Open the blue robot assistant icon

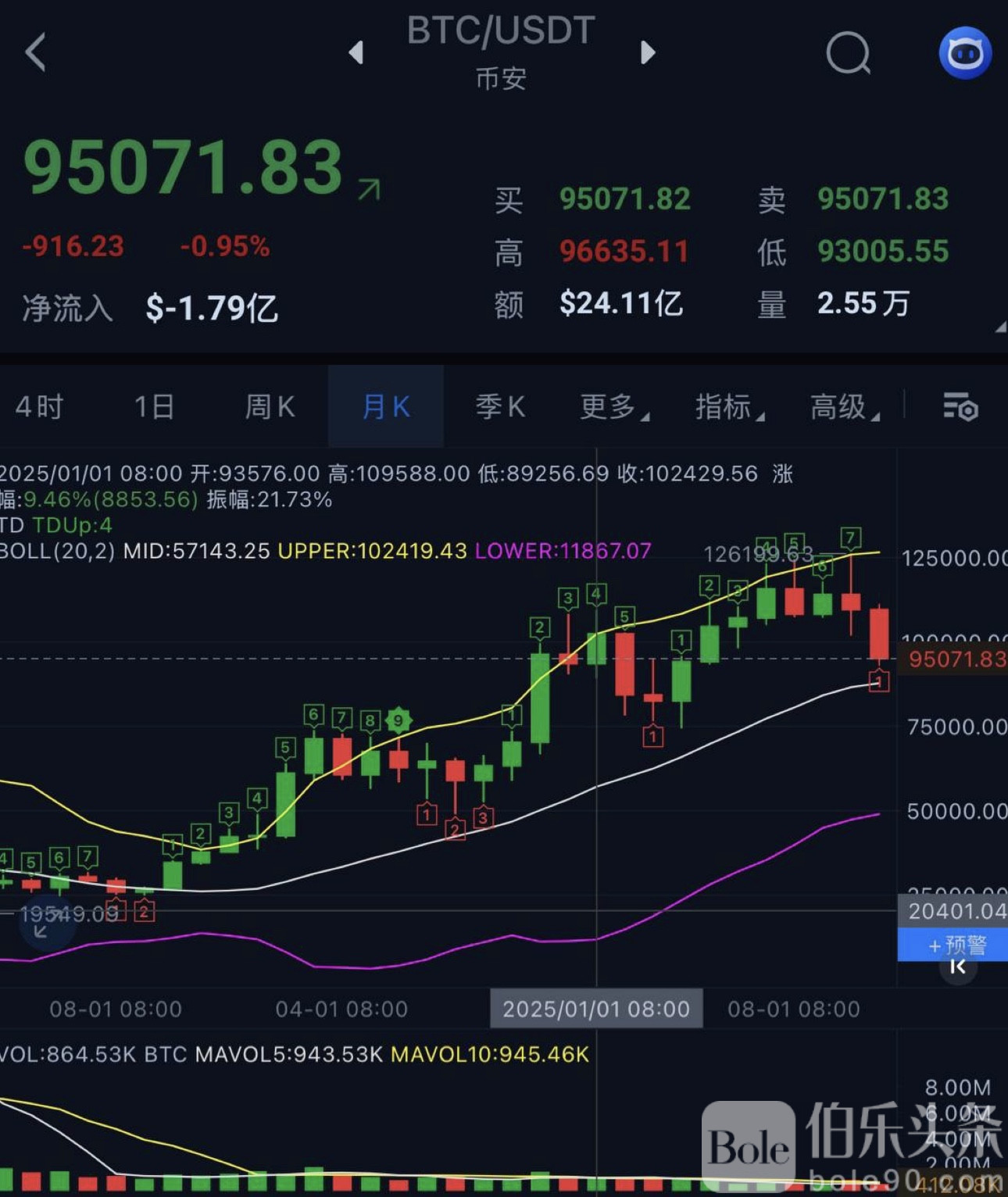pyautogui.click(x=965, y=53)
